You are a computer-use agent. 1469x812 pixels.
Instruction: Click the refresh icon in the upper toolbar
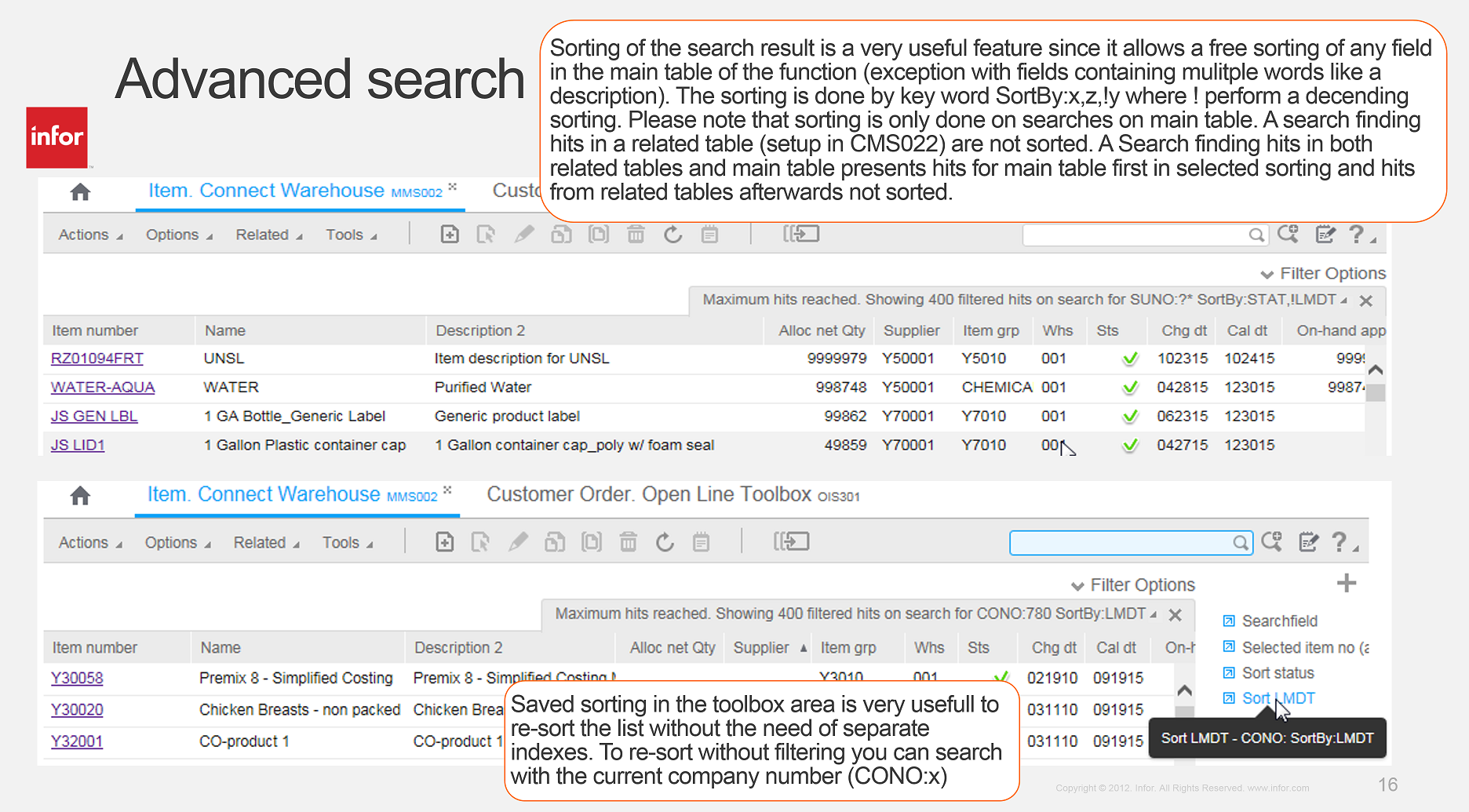point(673,235)
